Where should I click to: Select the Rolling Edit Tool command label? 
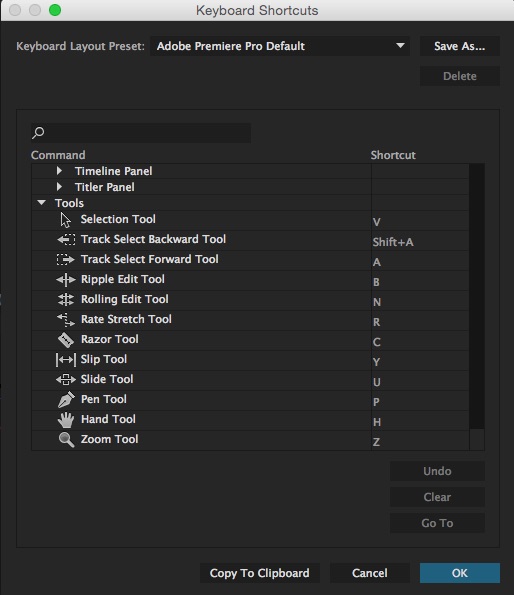click(x=124, y=299)
